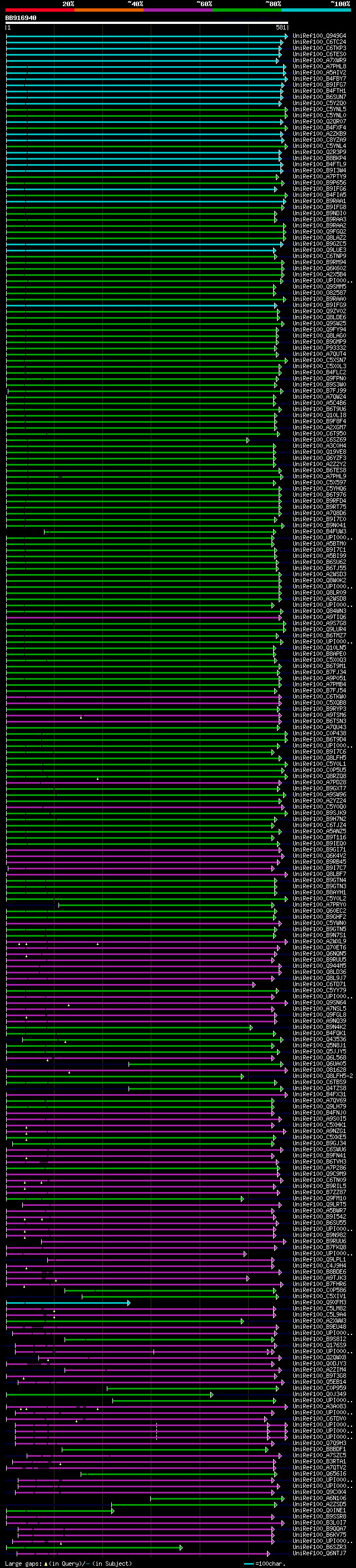Select the UniRef100_Q9LUE3 label

(319, 250)
